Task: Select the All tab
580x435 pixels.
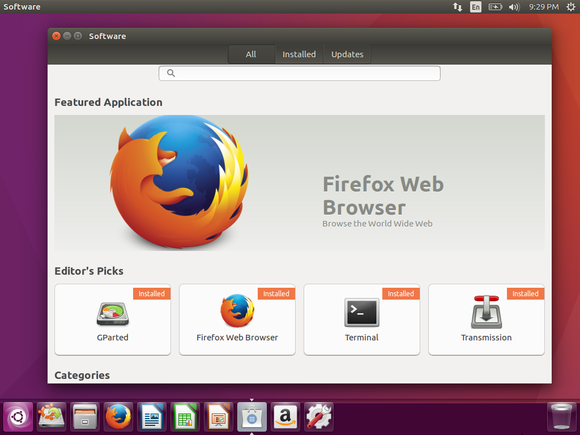Action: [251, 54]
